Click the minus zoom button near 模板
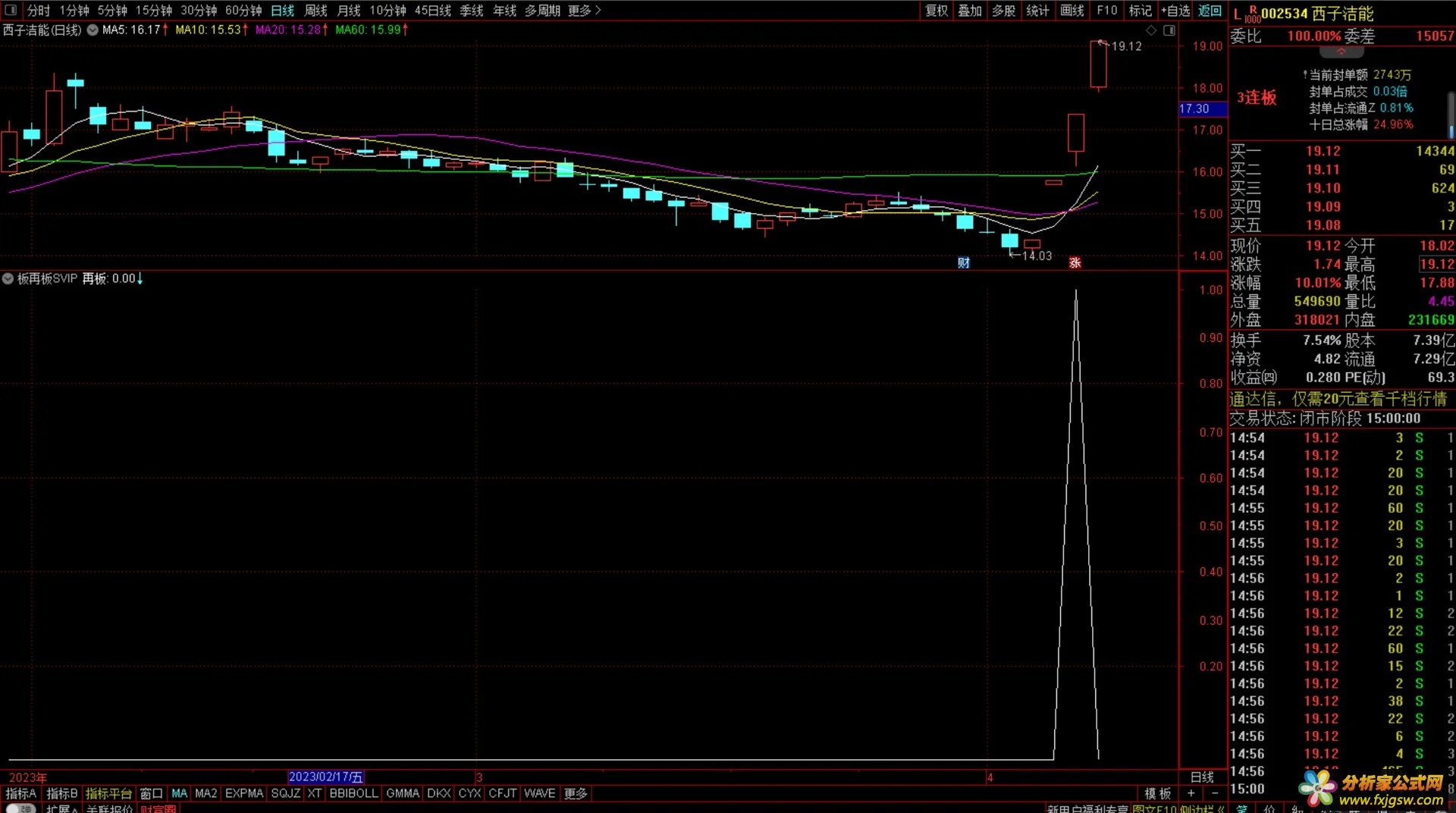This screenshot has width=1456, height=813. click(x=1215, y=793)
